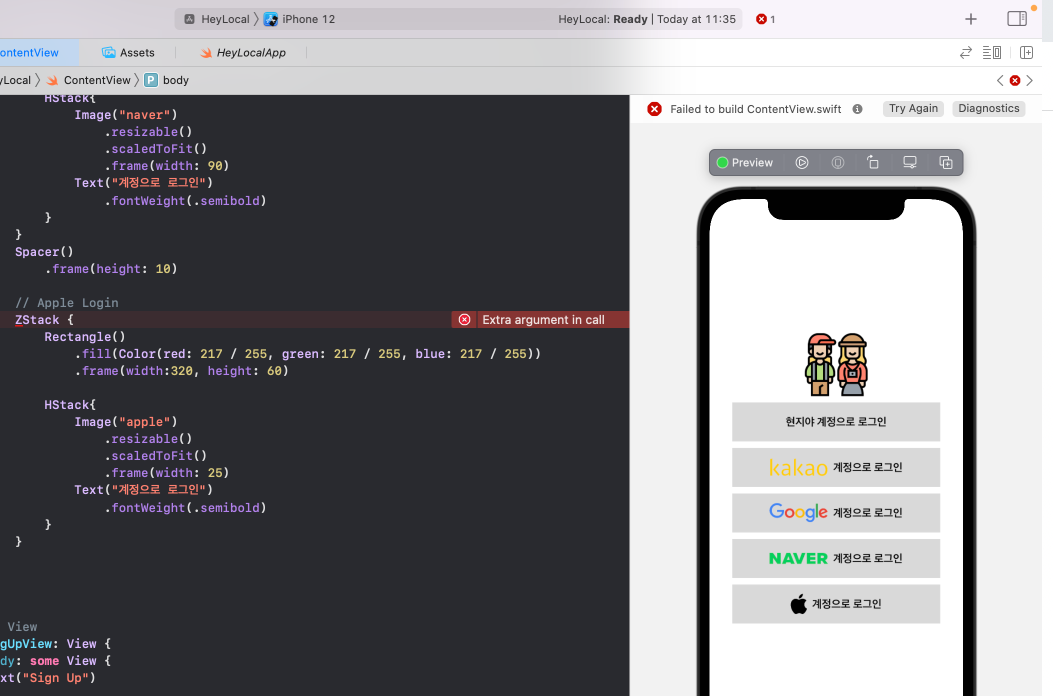Open the editor layout options icon
This screenshot has height=696, width=1053.
click(992, 52)
